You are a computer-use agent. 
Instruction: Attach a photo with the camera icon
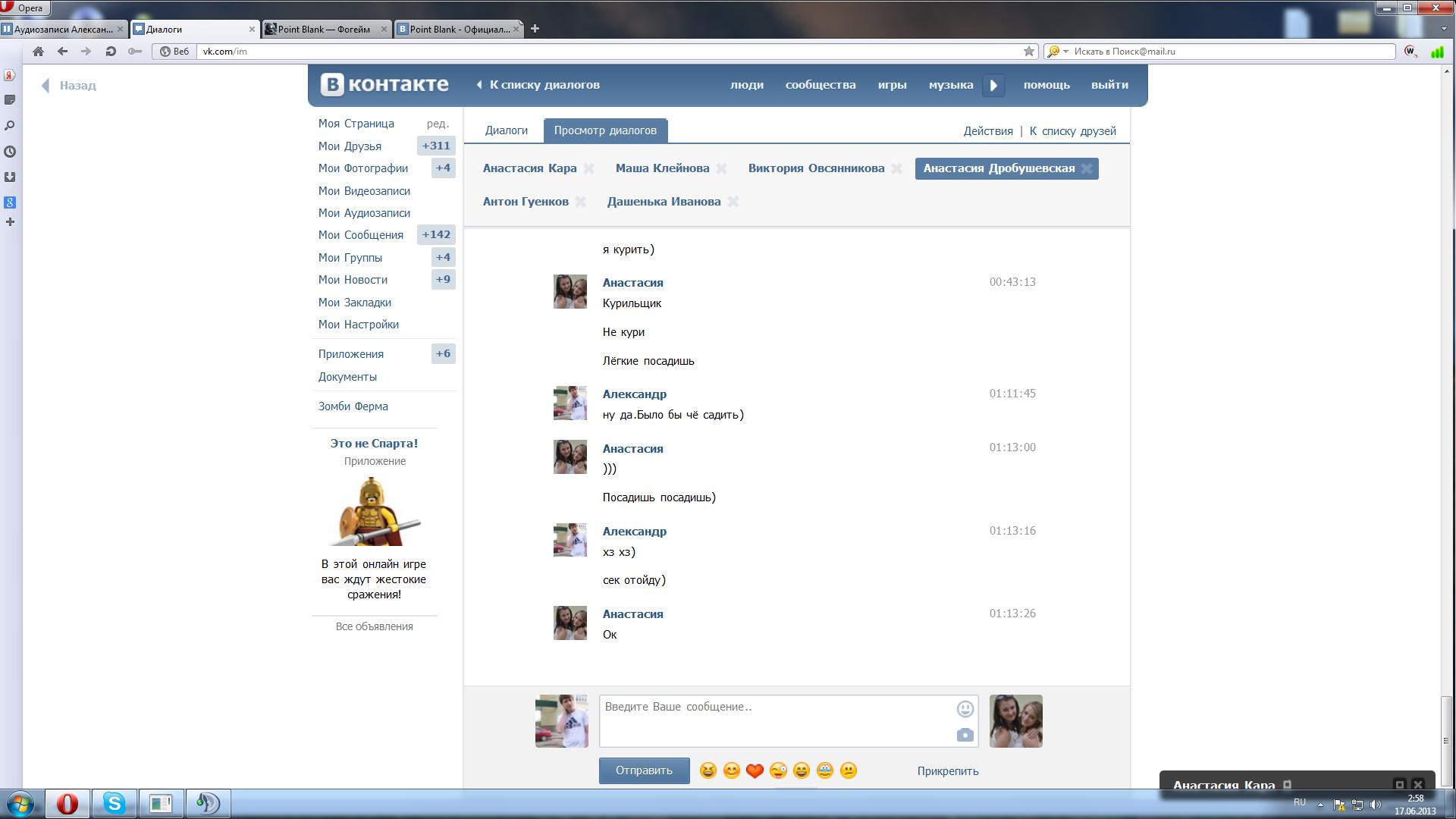pyautogui.click(x=965, y=735)
